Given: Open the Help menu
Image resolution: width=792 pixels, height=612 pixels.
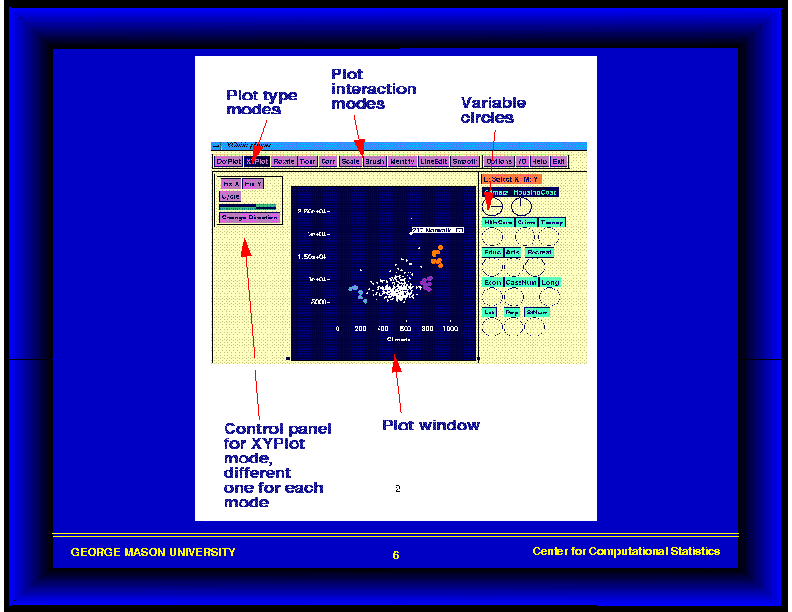Looking at the screenshot, I should point(539,161).
